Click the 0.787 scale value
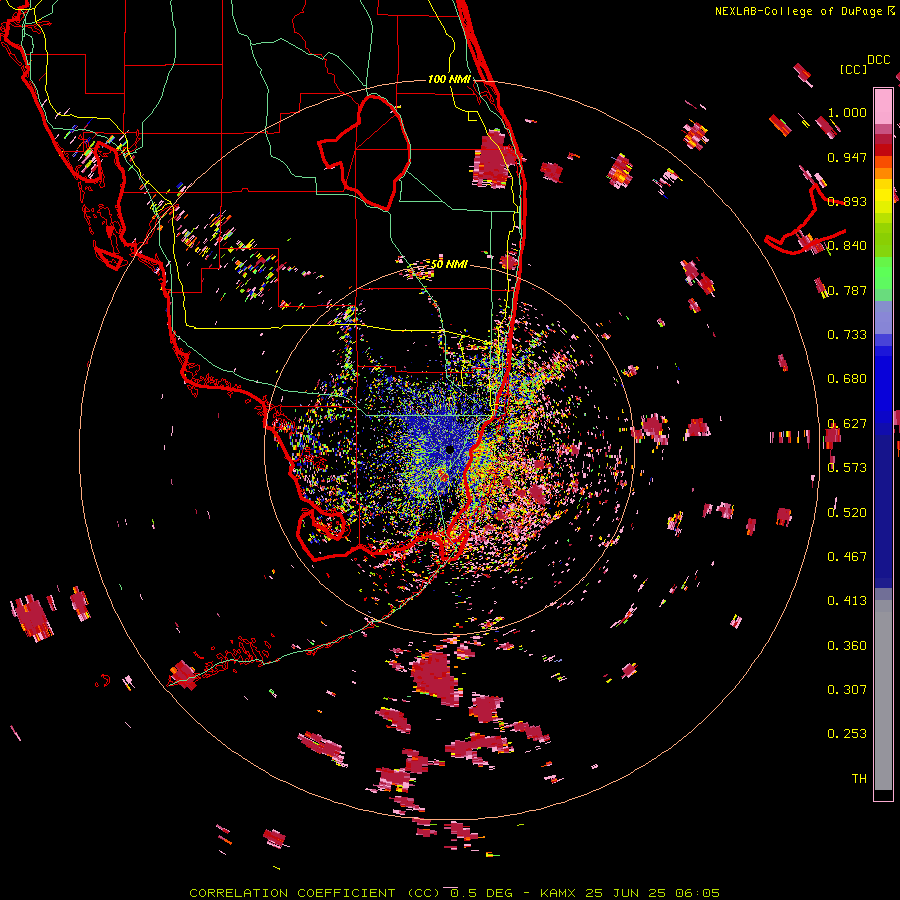900x900 pixels. (847, 290)
